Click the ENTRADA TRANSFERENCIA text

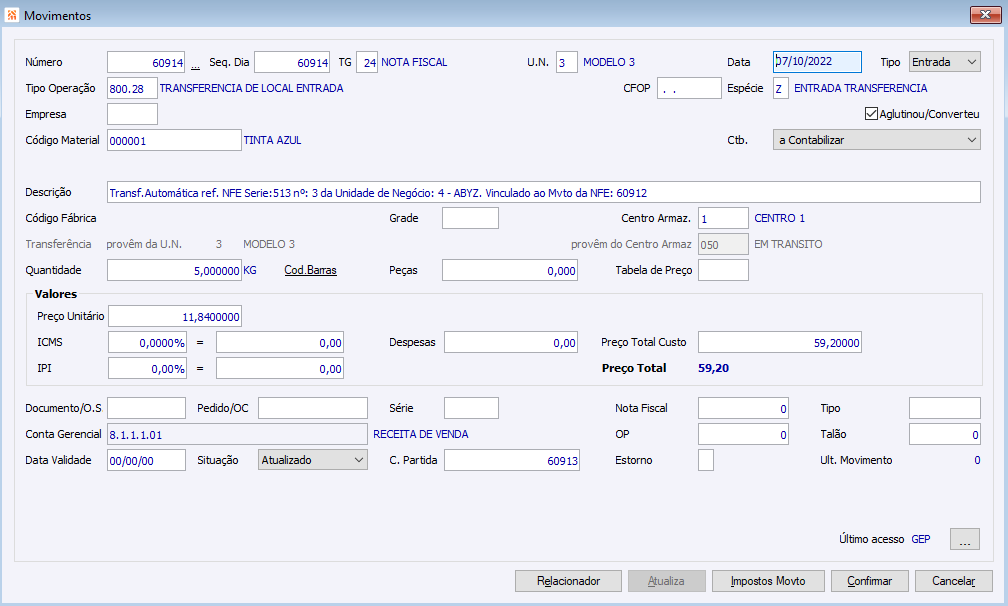click(860, 88)
